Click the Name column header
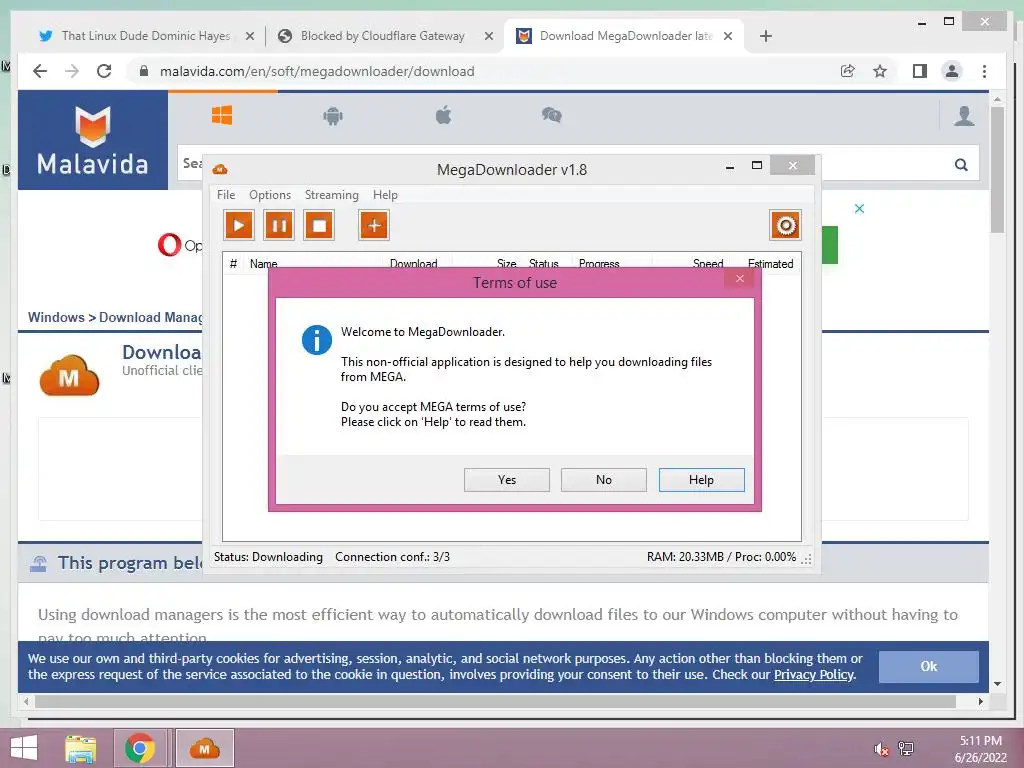The height and width of the screenshot is (768, 1024). click(263, 264)
